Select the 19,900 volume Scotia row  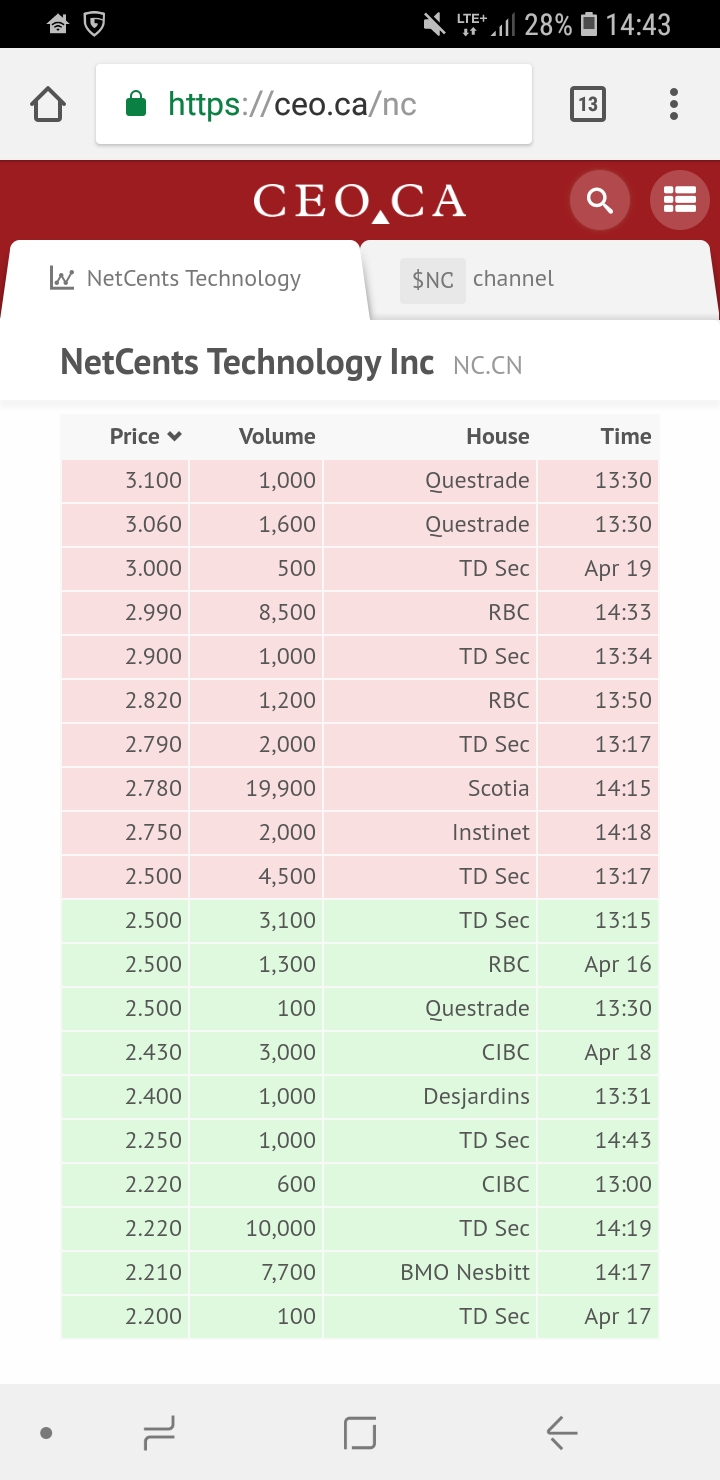[x=360, y=788]
